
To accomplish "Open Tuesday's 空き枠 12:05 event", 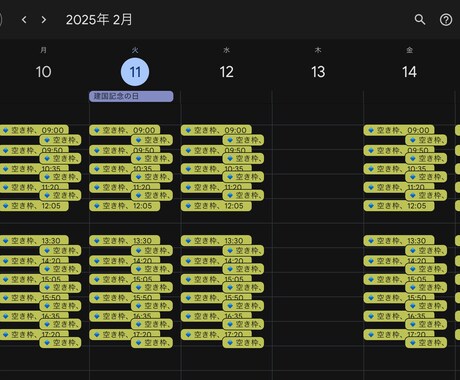I will coord(124,206).
